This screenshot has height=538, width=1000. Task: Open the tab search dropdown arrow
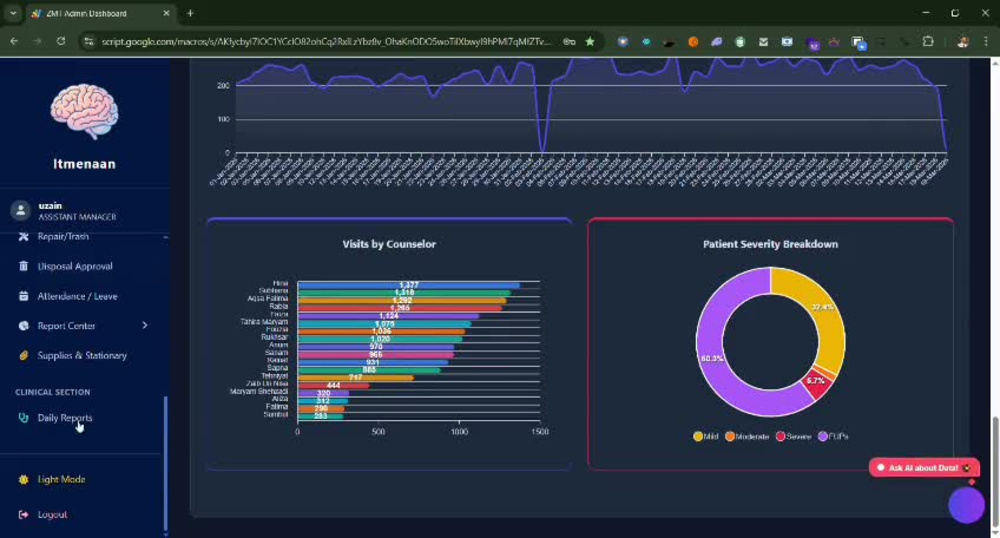click(x=13, y=13)
